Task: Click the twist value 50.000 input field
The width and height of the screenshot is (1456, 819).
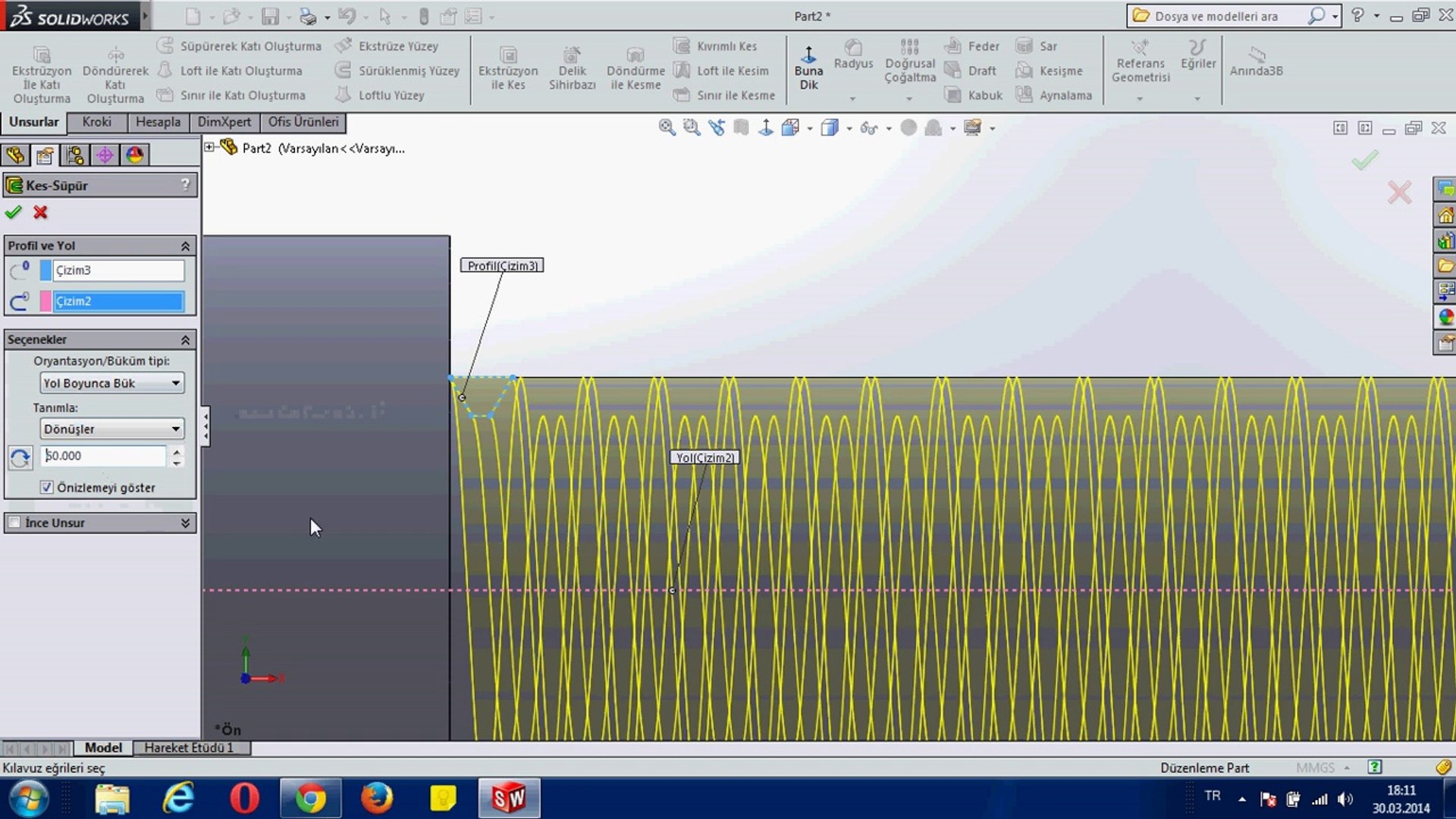Action: pos(103,456)
